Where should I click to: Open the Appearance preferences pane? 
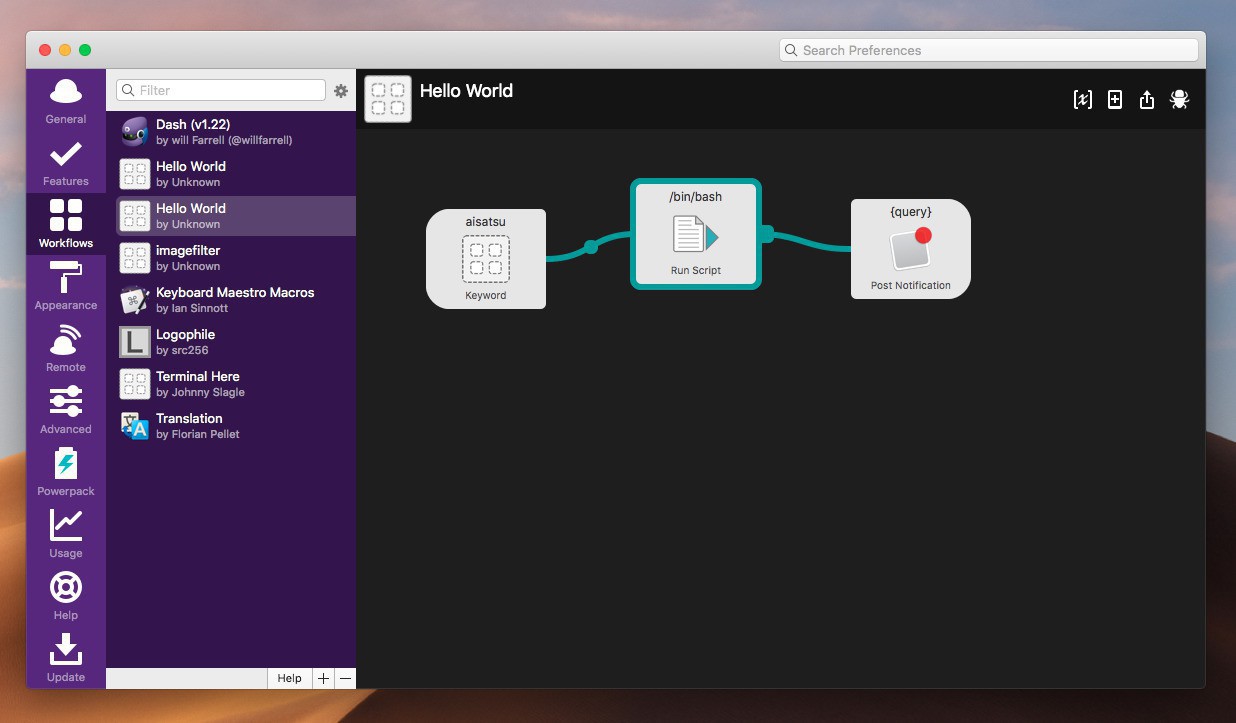pyautogui.click(x=66, y=287)
